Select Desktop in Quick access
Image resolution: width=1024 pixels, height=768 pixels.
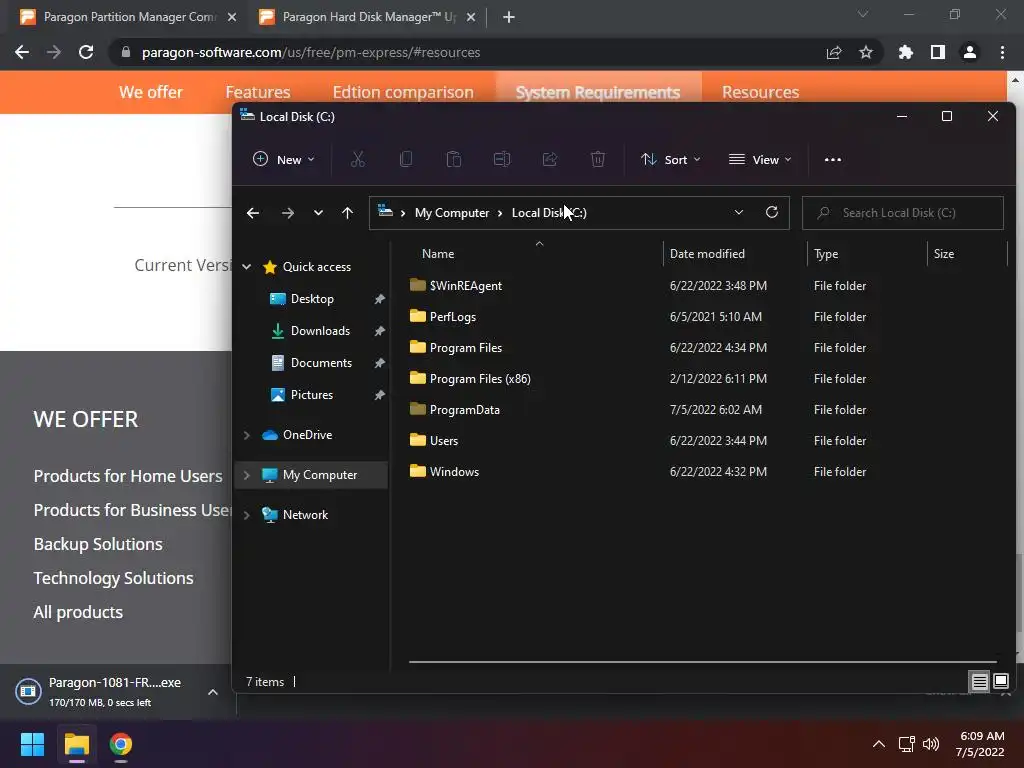tap(314, 299)
